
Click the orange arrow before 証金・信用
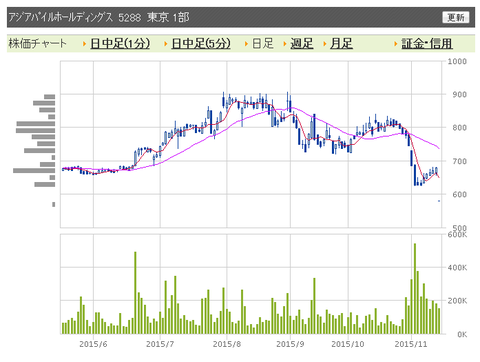coord(396,44)
